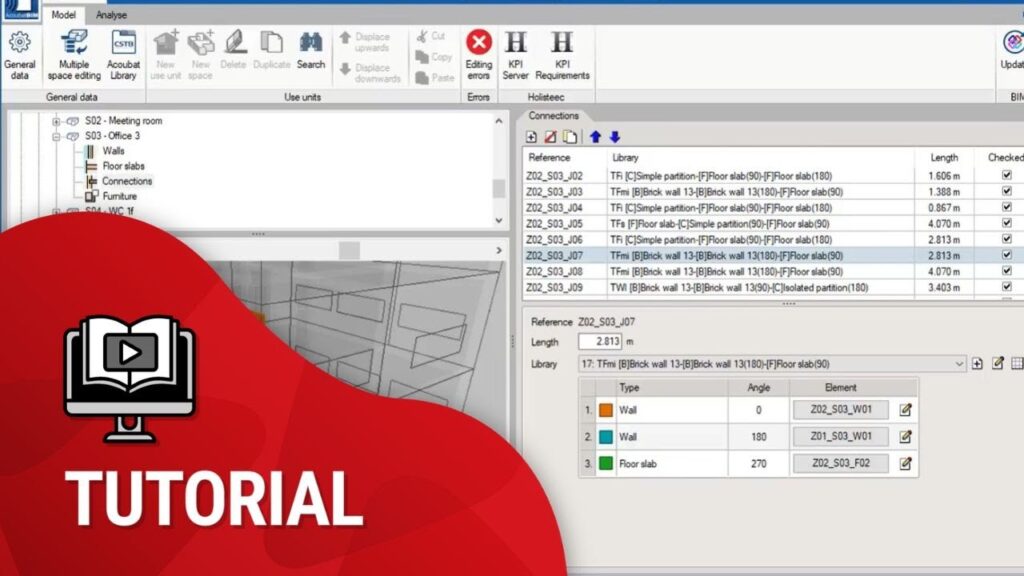Click the Search binoculars icon
The height and width of the screenshot is (576, 1024).
310,50
